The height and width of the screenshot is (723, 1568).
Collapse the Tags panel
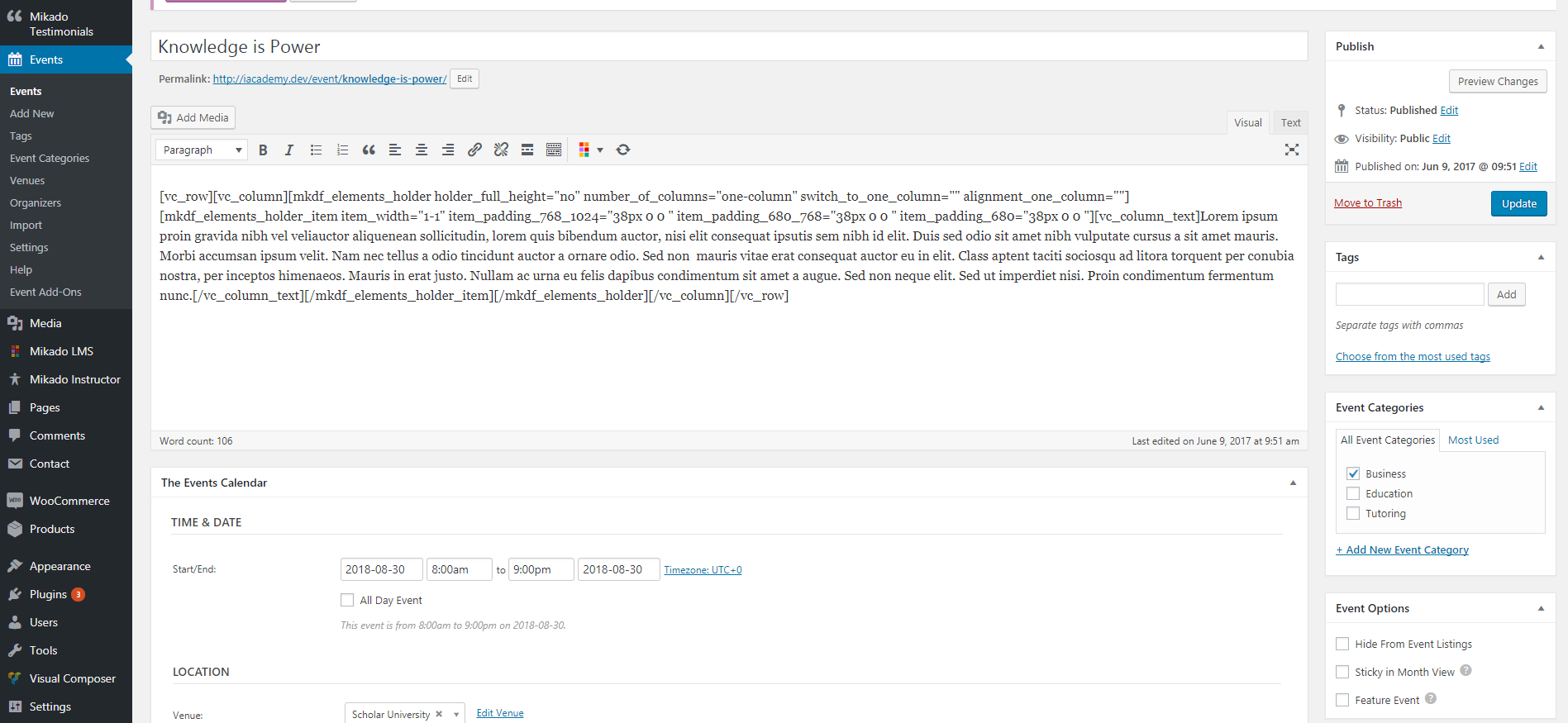[x=1541, y=257]
